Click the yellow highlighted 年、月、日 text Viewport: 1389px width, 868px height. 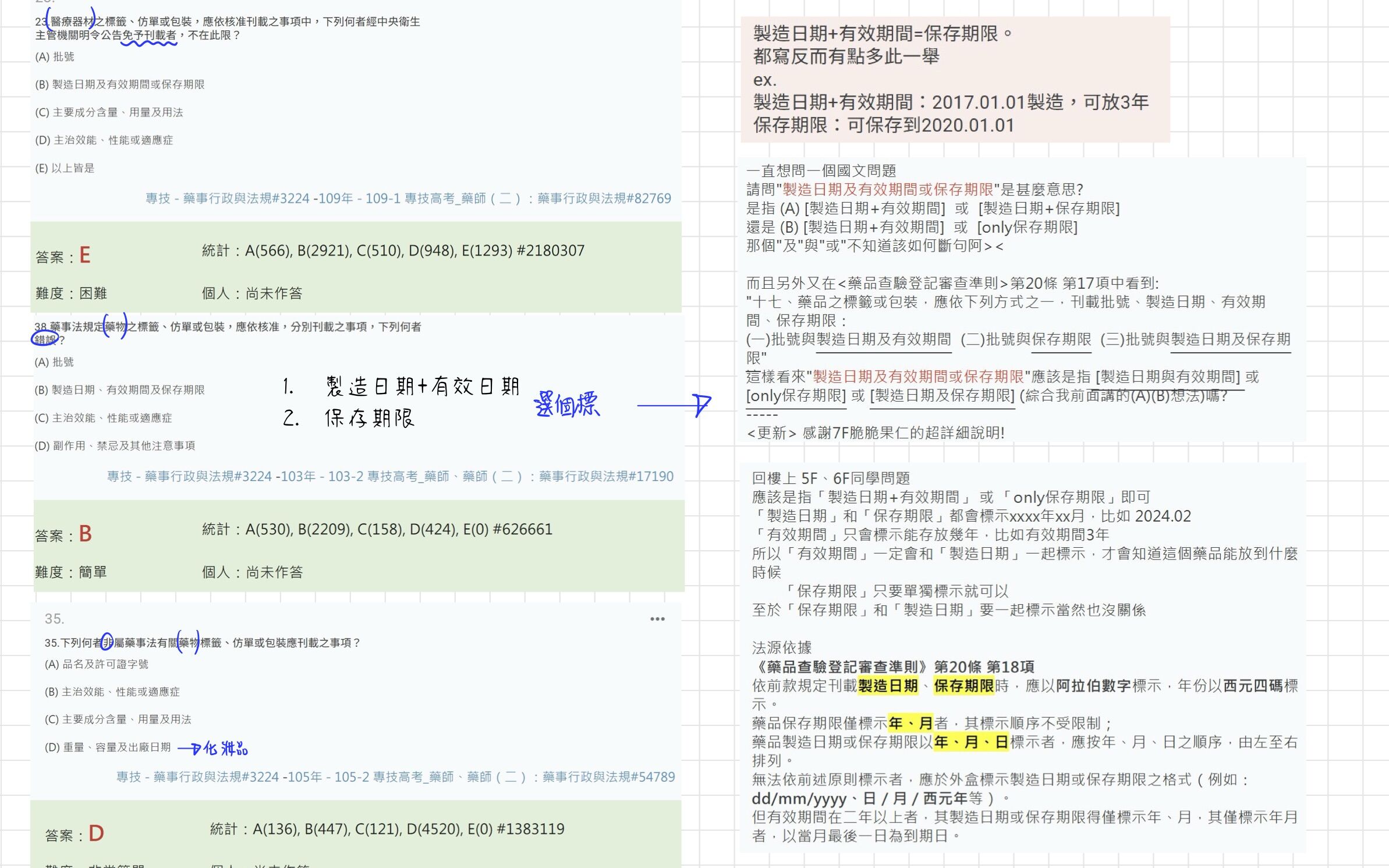[x=970, y=742]
